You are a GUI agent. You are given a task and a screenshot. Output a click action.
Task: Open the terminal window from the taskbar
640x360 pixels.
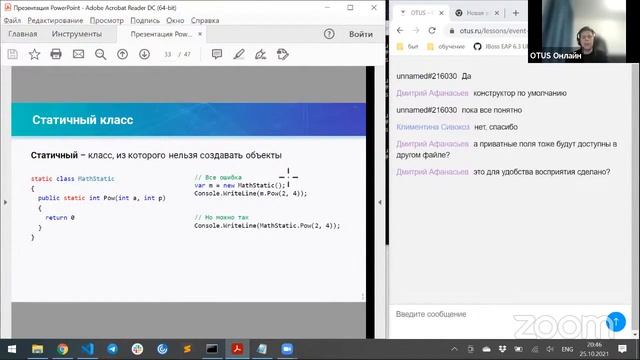[x=212, y=349]
